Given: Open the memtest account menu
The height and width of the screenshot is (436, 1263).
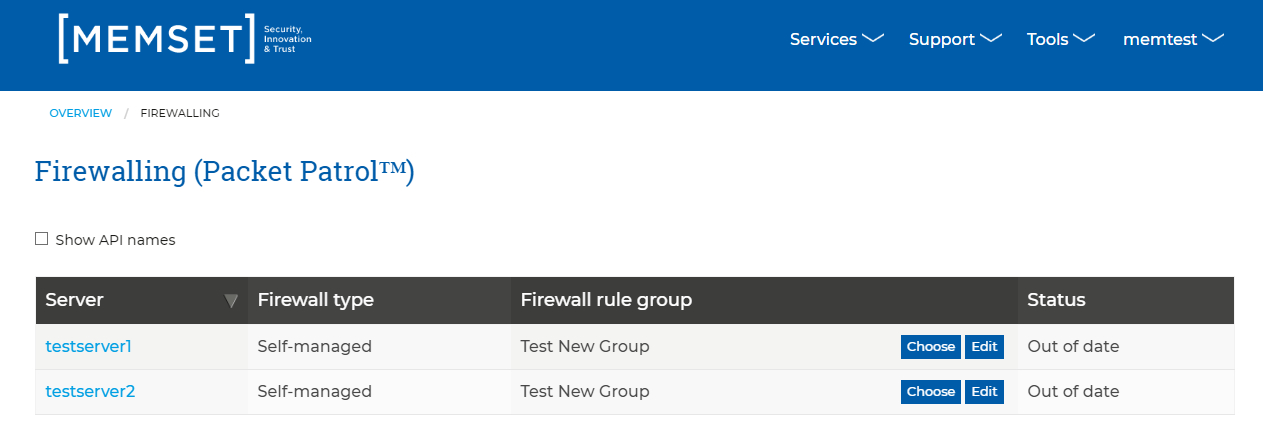Looking at the screenshot, I should [x=1174, y=39].
